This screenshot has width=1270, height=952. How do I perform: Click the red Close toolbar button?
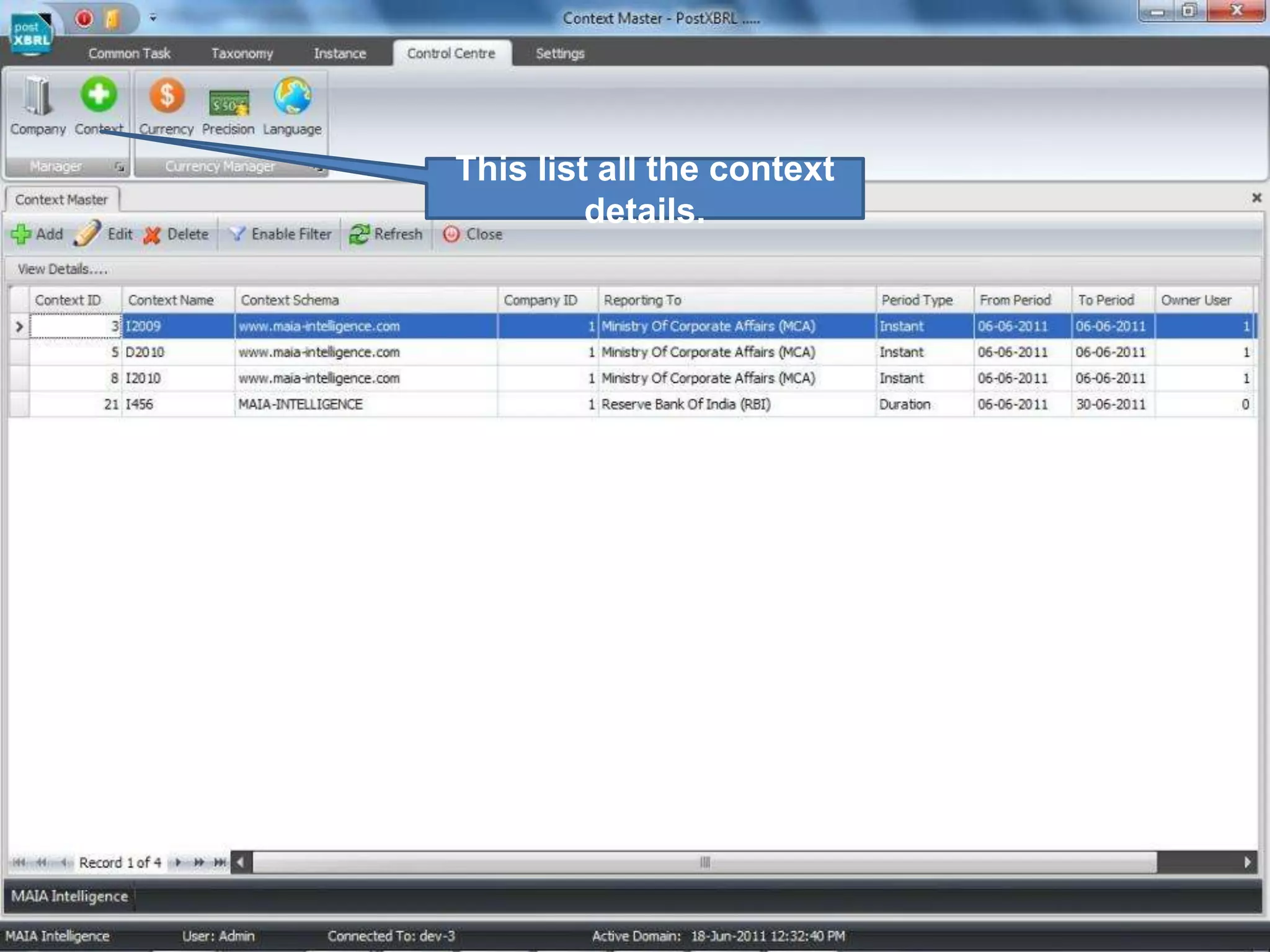[473, 234]
